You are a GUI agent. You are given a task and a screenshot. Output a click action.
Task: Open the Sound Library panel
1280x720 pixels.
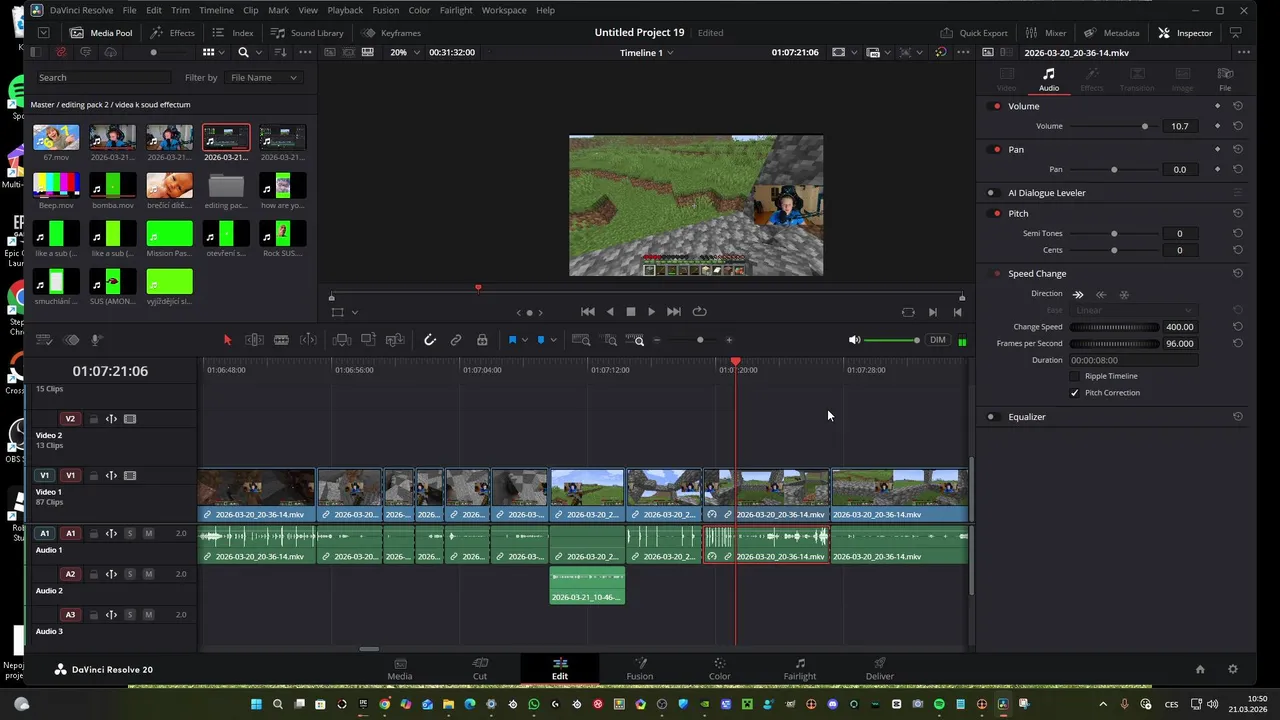coord(308,33)
